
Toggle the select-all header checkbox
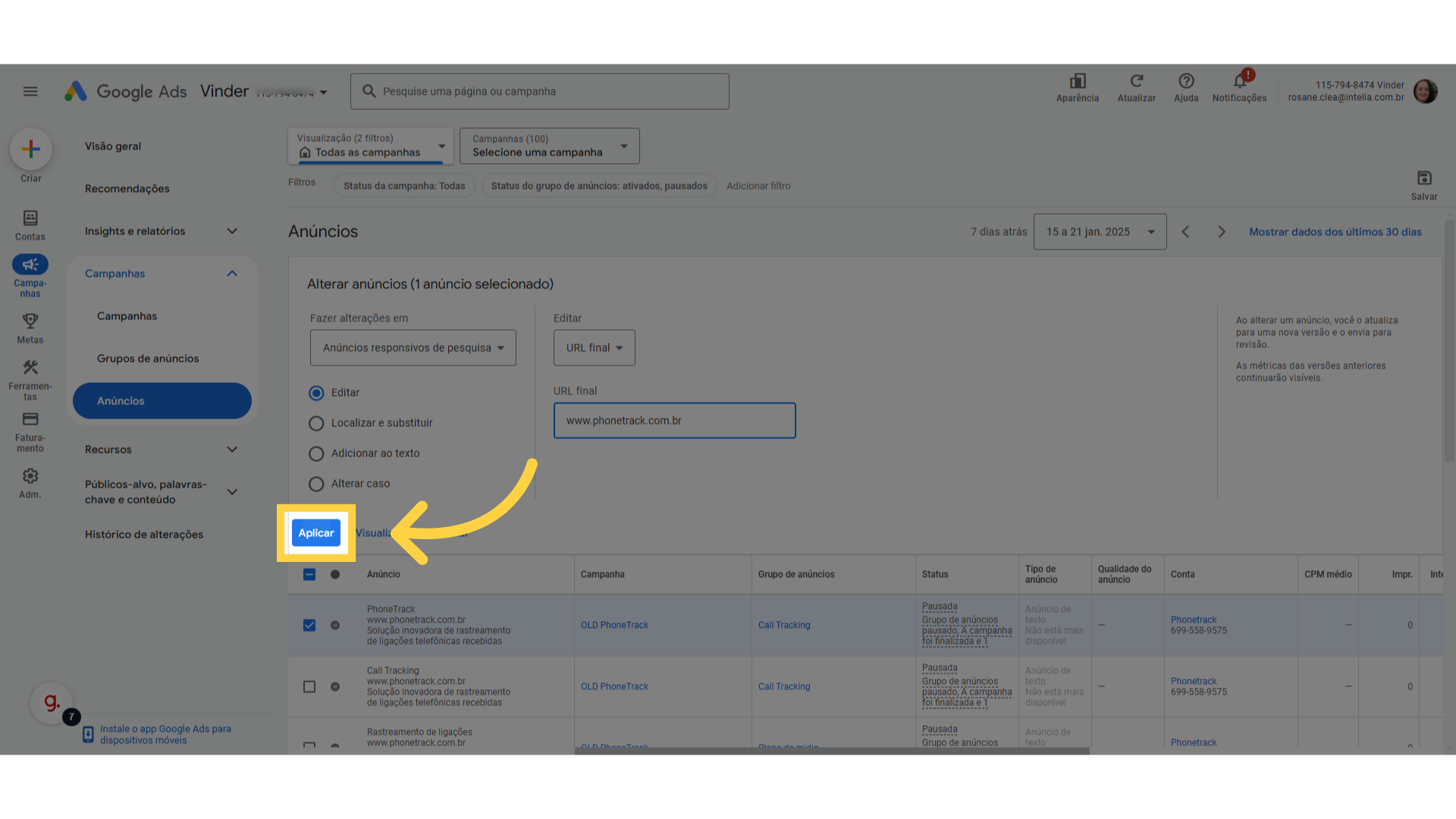pos(309,575)
